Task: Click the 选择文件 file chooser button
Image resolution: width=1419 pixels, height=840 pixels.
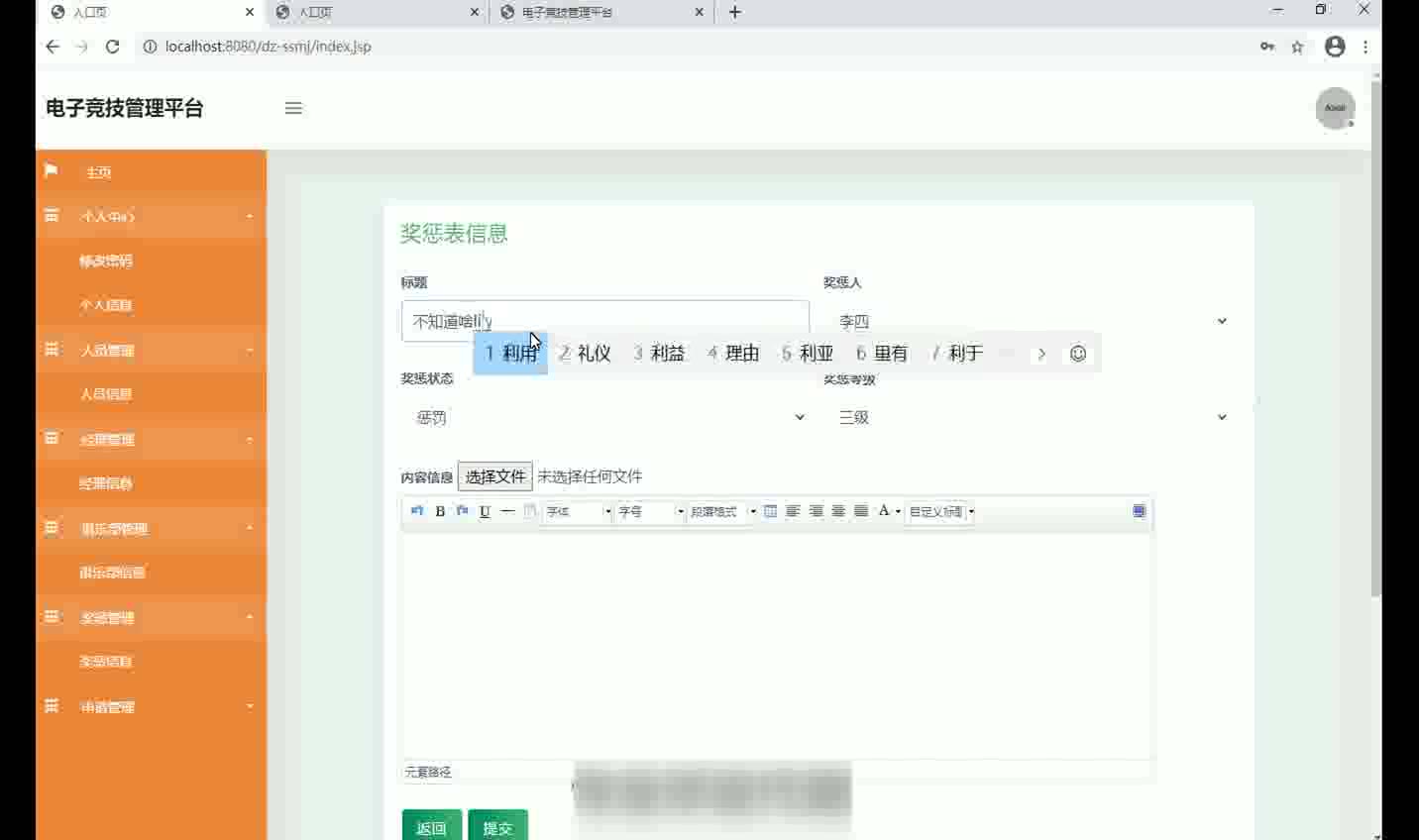Action: pos(495,476)
